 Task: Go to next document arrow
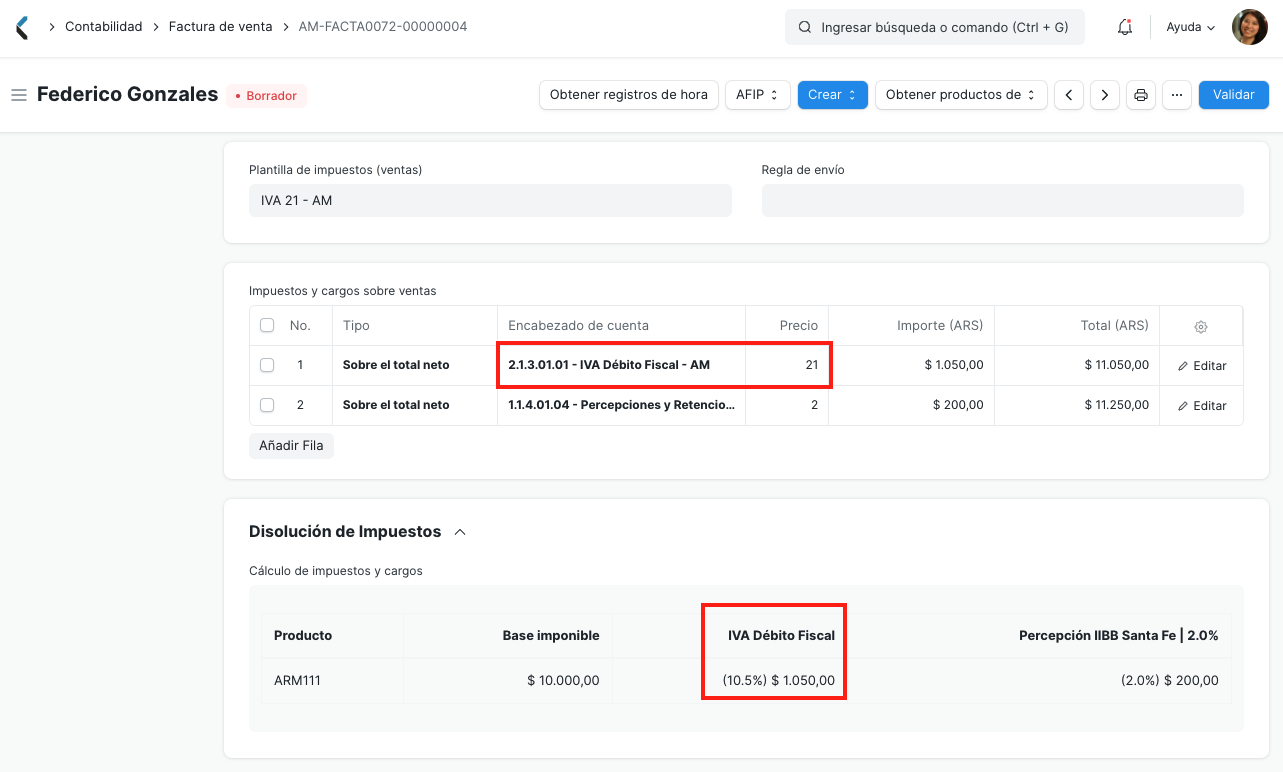coord(1105,95)
